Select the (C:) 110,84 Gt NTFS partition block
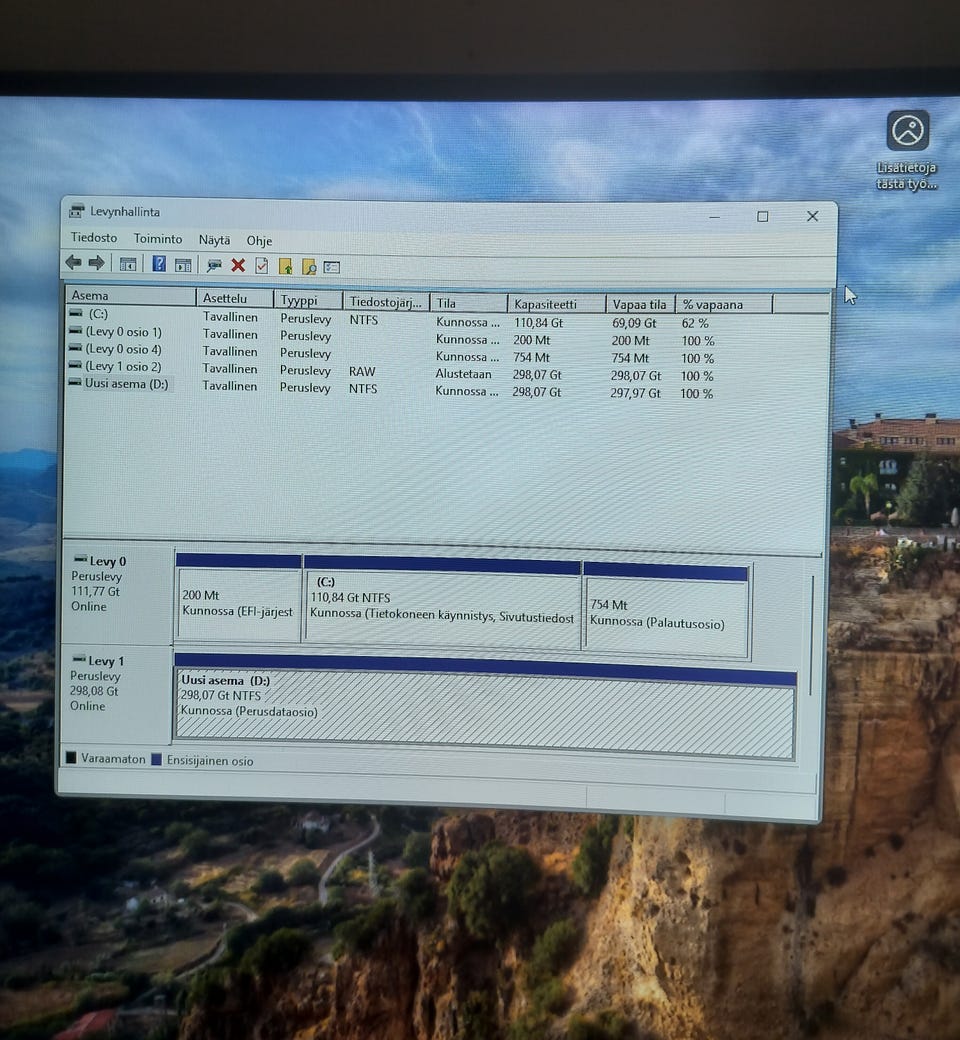The height and width of the screenshot is (1040, 960). (442, 604)
